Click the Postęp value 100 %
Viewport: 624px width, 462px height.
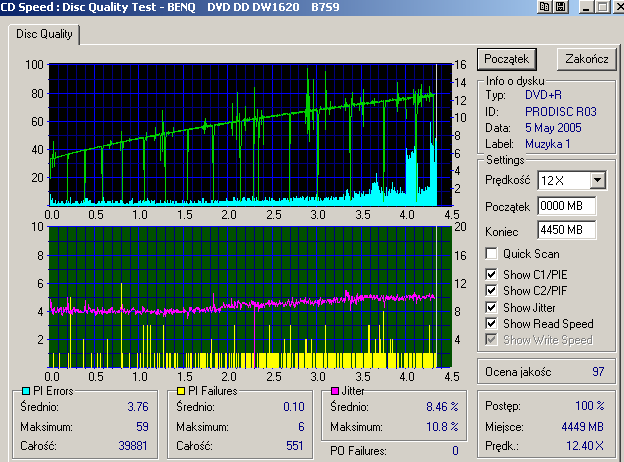click(x=590, y=406)
